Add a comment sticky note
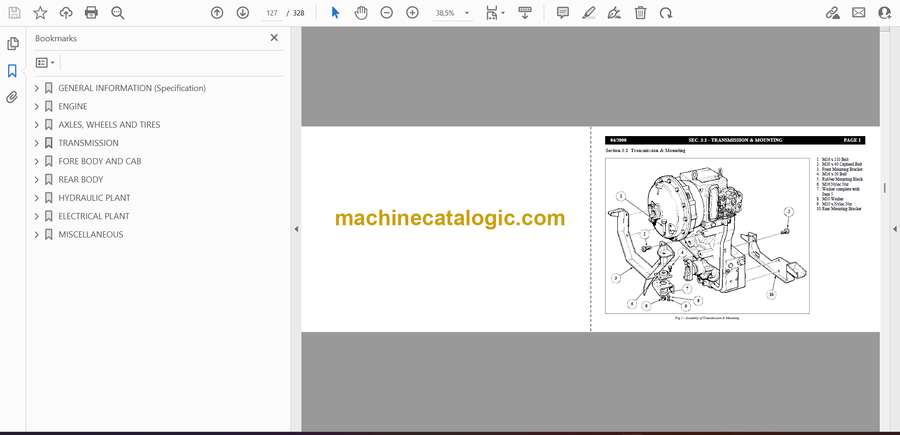The height and width of the screenshot is (435, 900). pos(563,13)
